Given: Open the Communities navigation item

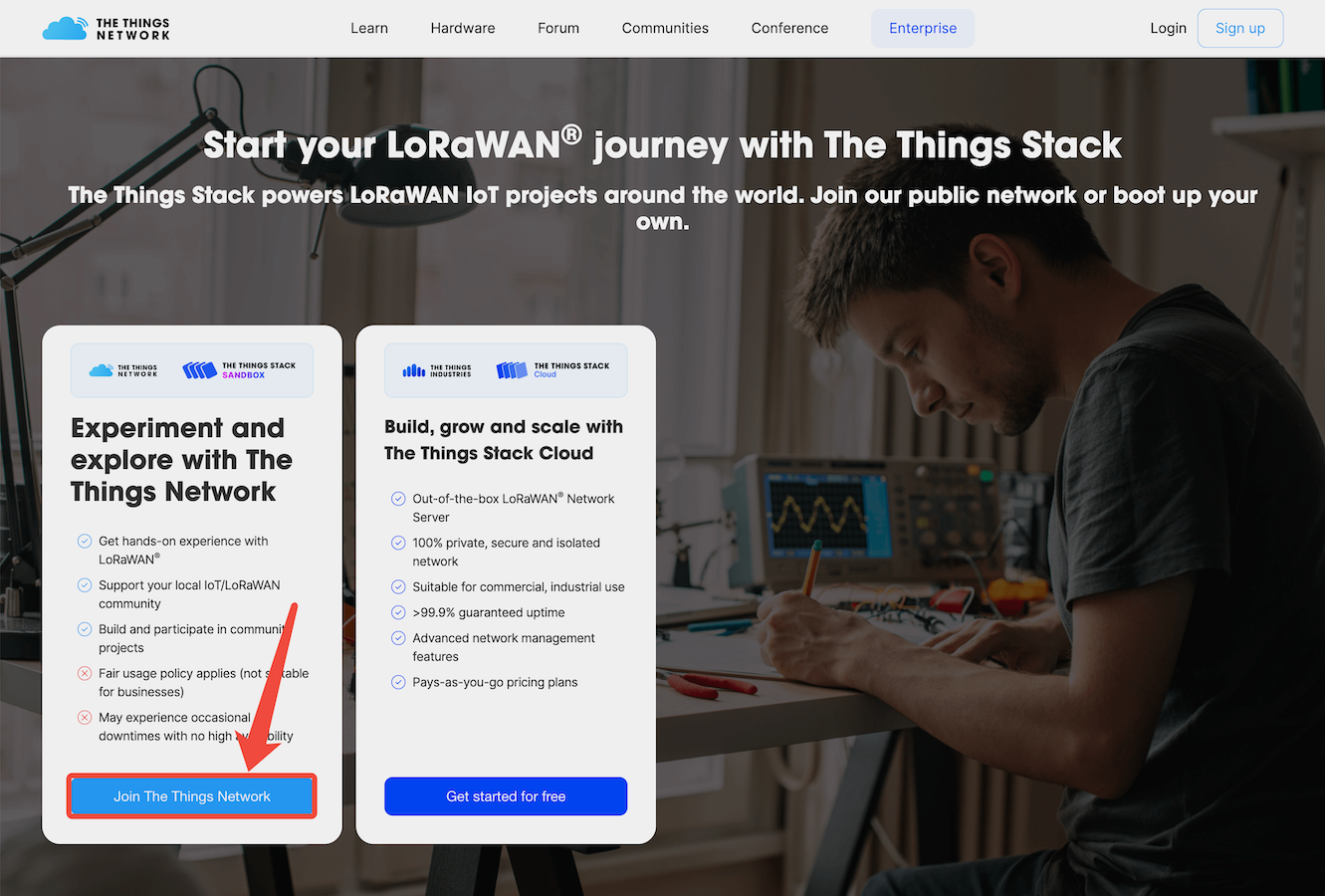Looking at the screenshot, I should [665, 28].
